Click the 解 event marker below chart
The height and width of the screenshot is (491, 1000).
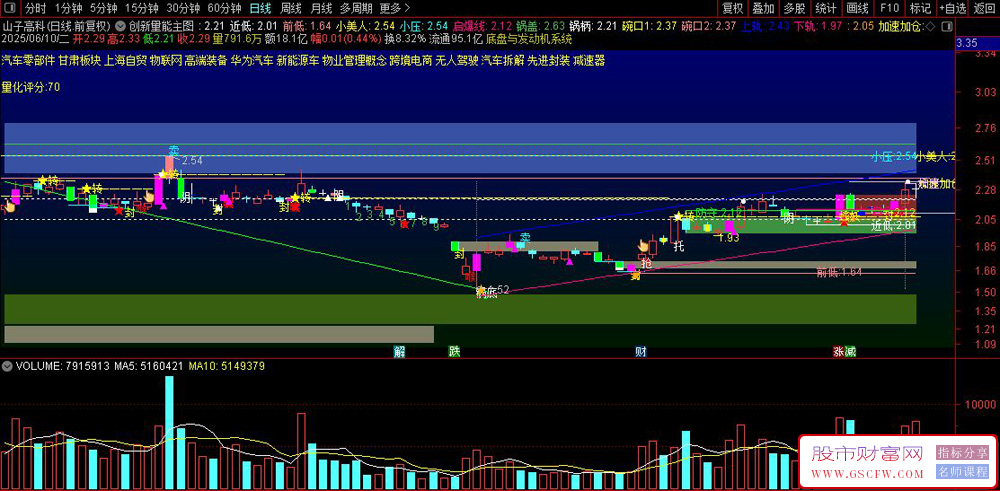[x=399, y=351]
